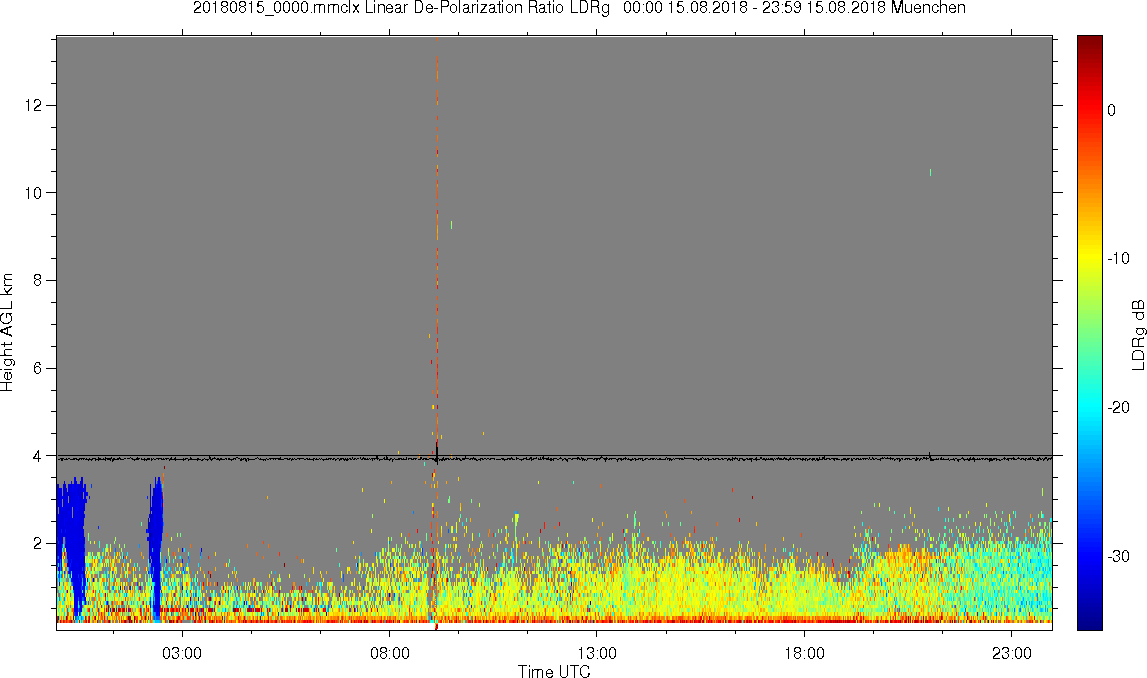
Task: Click the height tick label 10
Action: pyautogui.click(x=34, y=193)
